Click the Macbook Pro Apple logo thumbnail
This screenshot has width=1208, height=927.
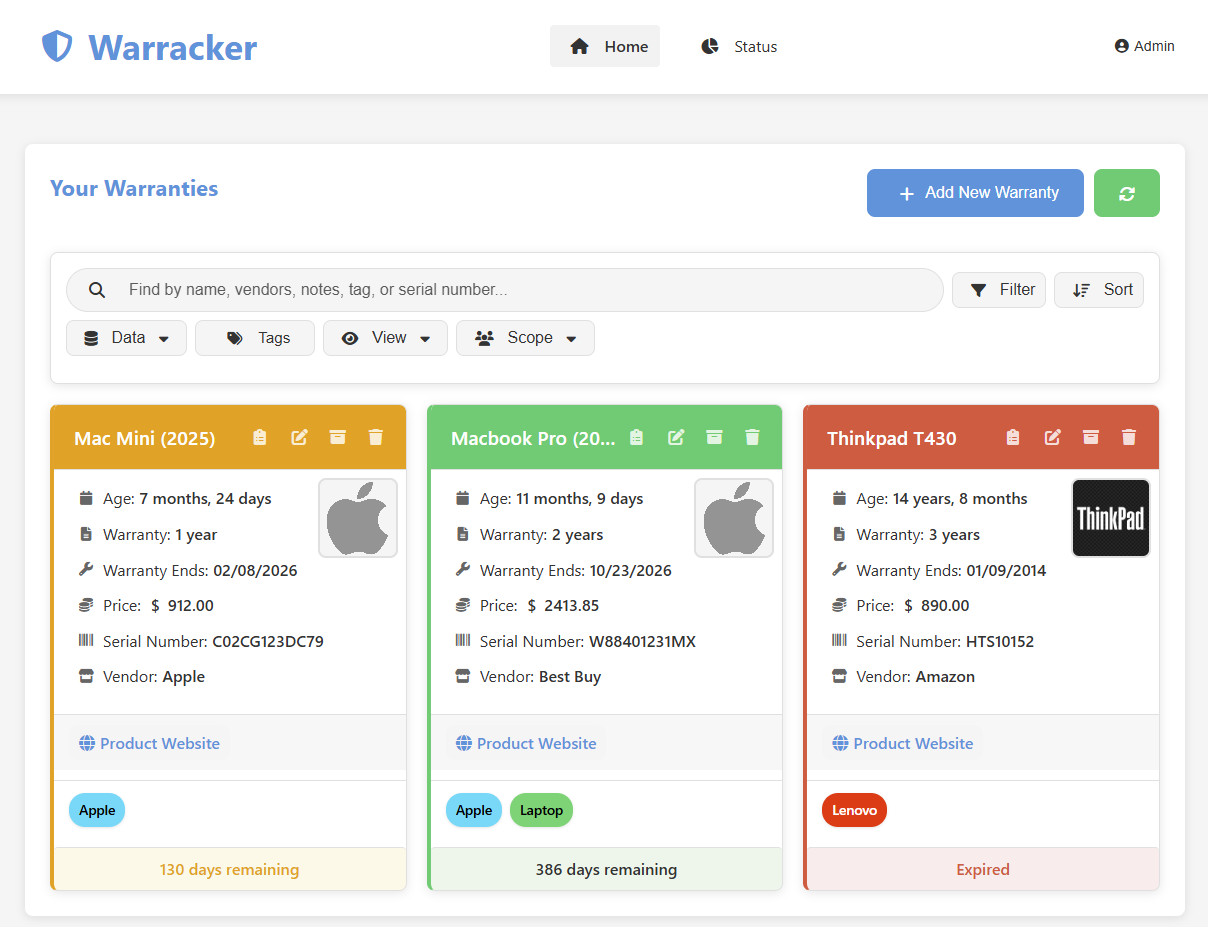pos(734,518)
